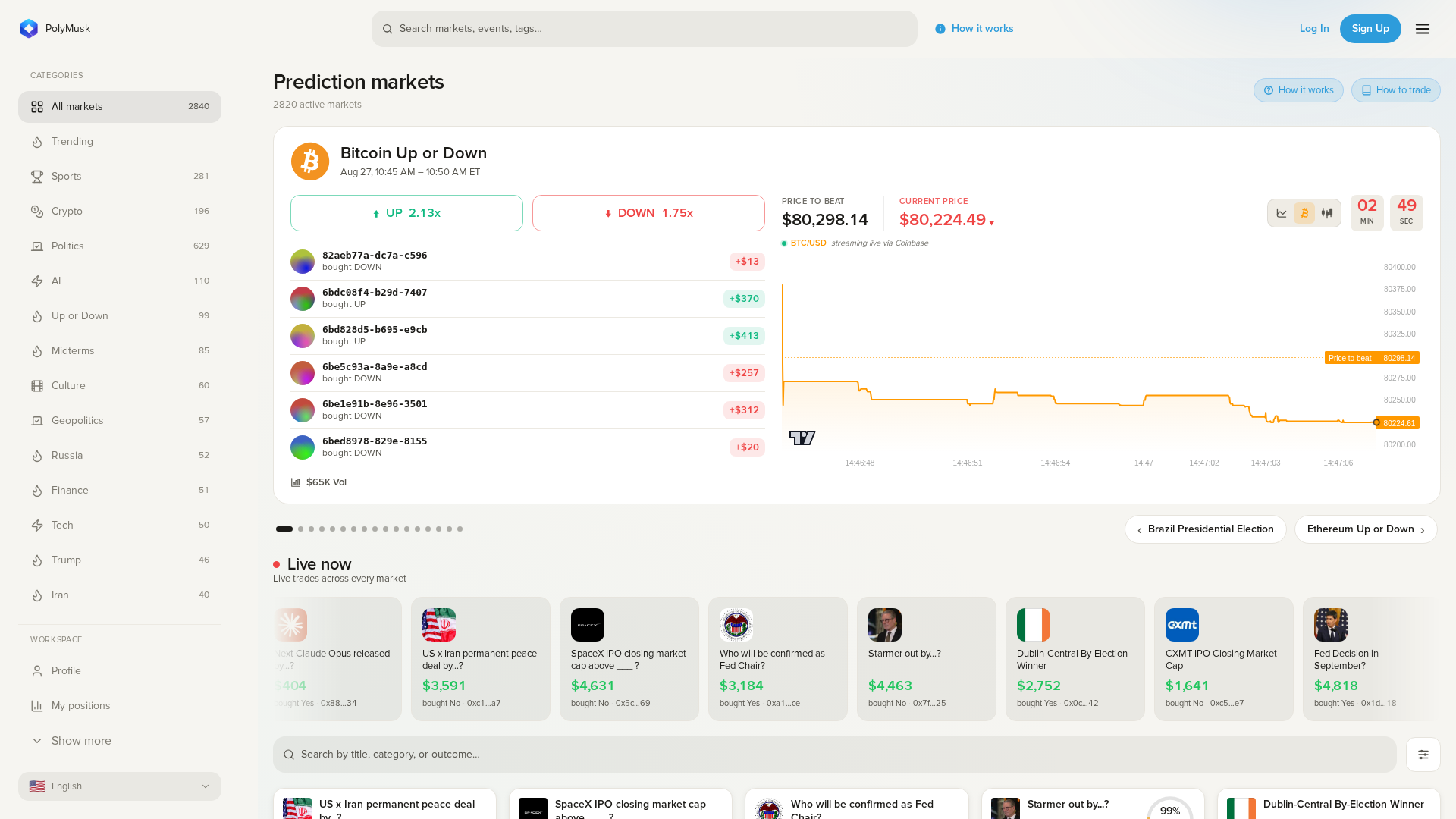Select the line chart view icon
This screenshot has height=819, width=1456.
coord(1282,213)
